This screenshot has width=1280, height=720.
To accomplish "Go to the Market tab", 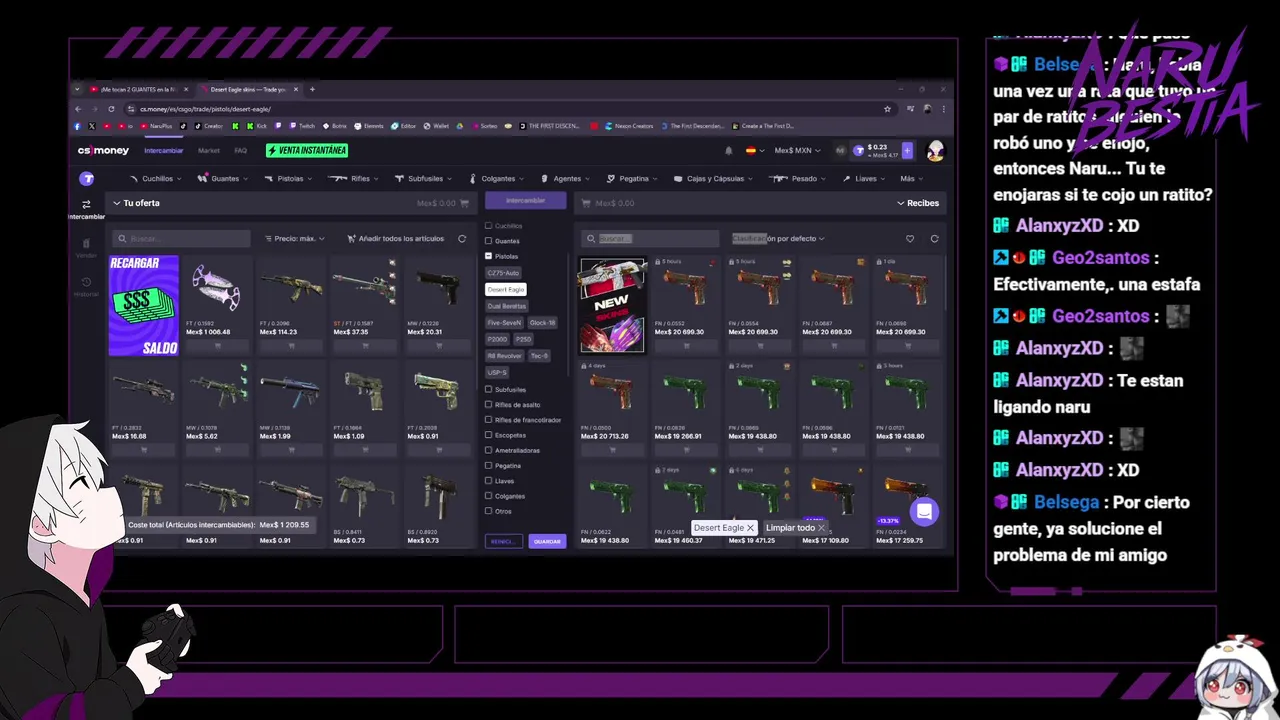I will point(209,151).
